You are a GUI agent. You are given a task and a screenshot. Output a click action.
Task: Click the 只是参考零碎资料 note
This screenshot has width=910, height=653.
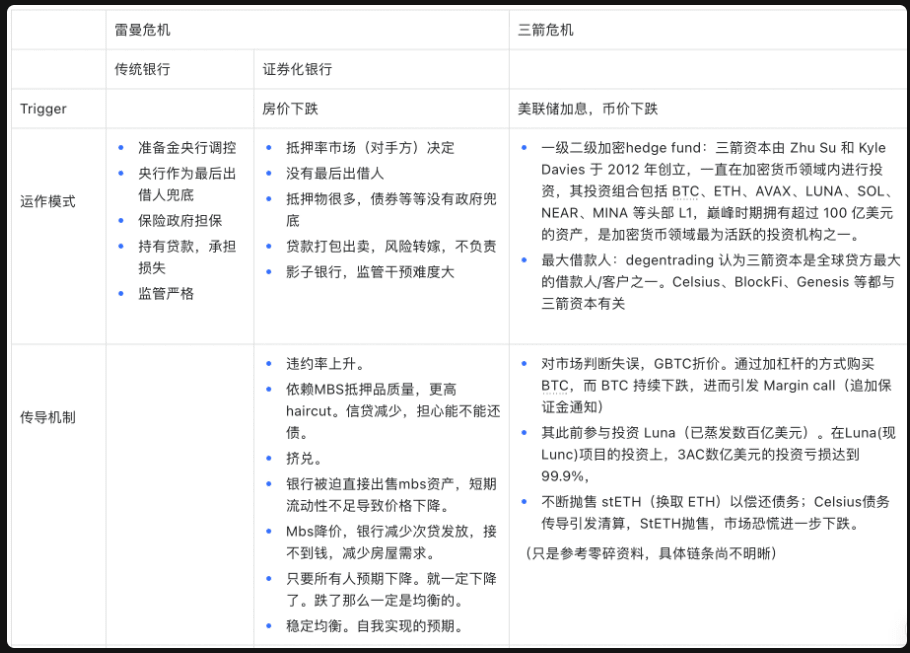click(650, 553)
